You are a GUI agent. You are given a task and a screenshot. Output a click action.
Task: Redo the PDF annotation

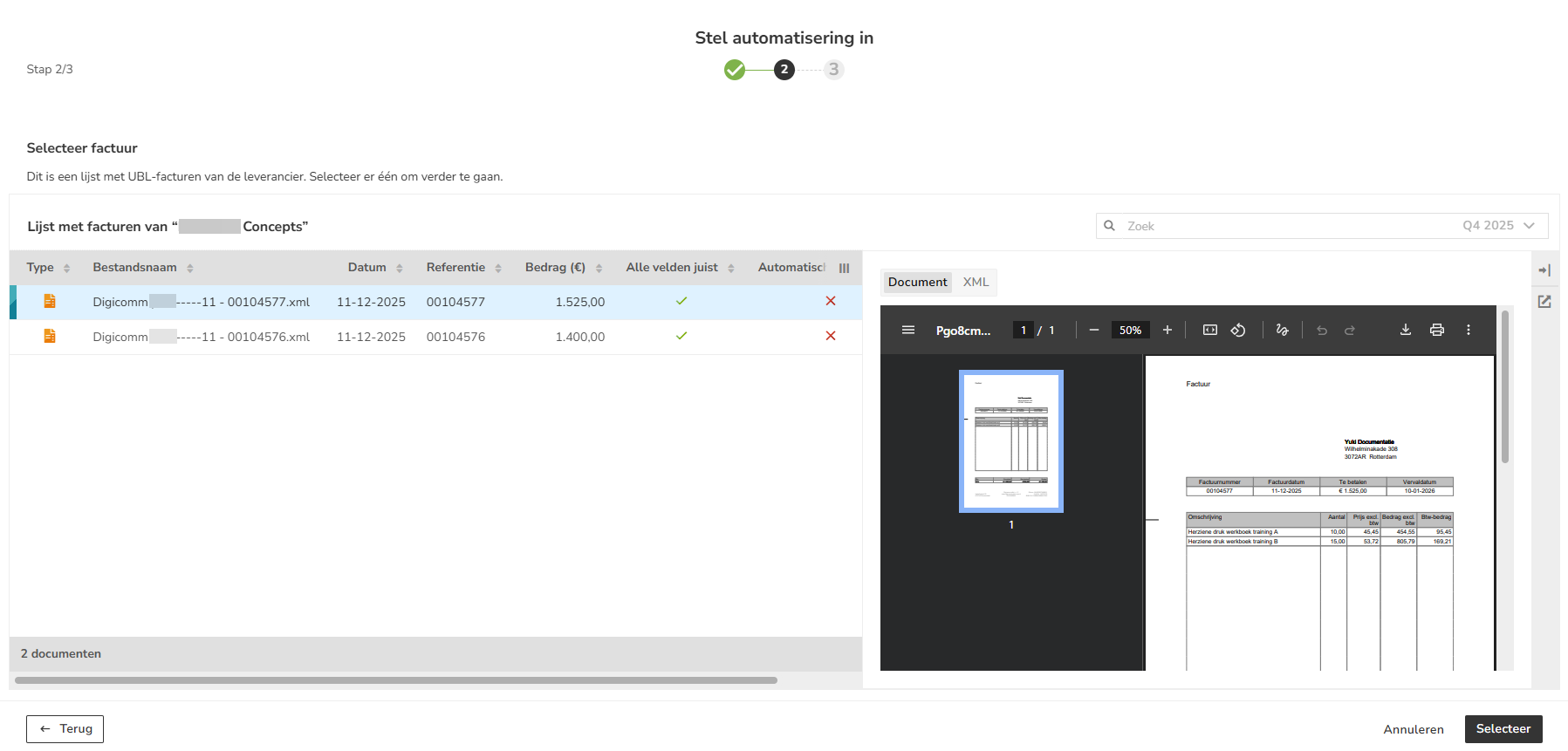point(1350,330)
